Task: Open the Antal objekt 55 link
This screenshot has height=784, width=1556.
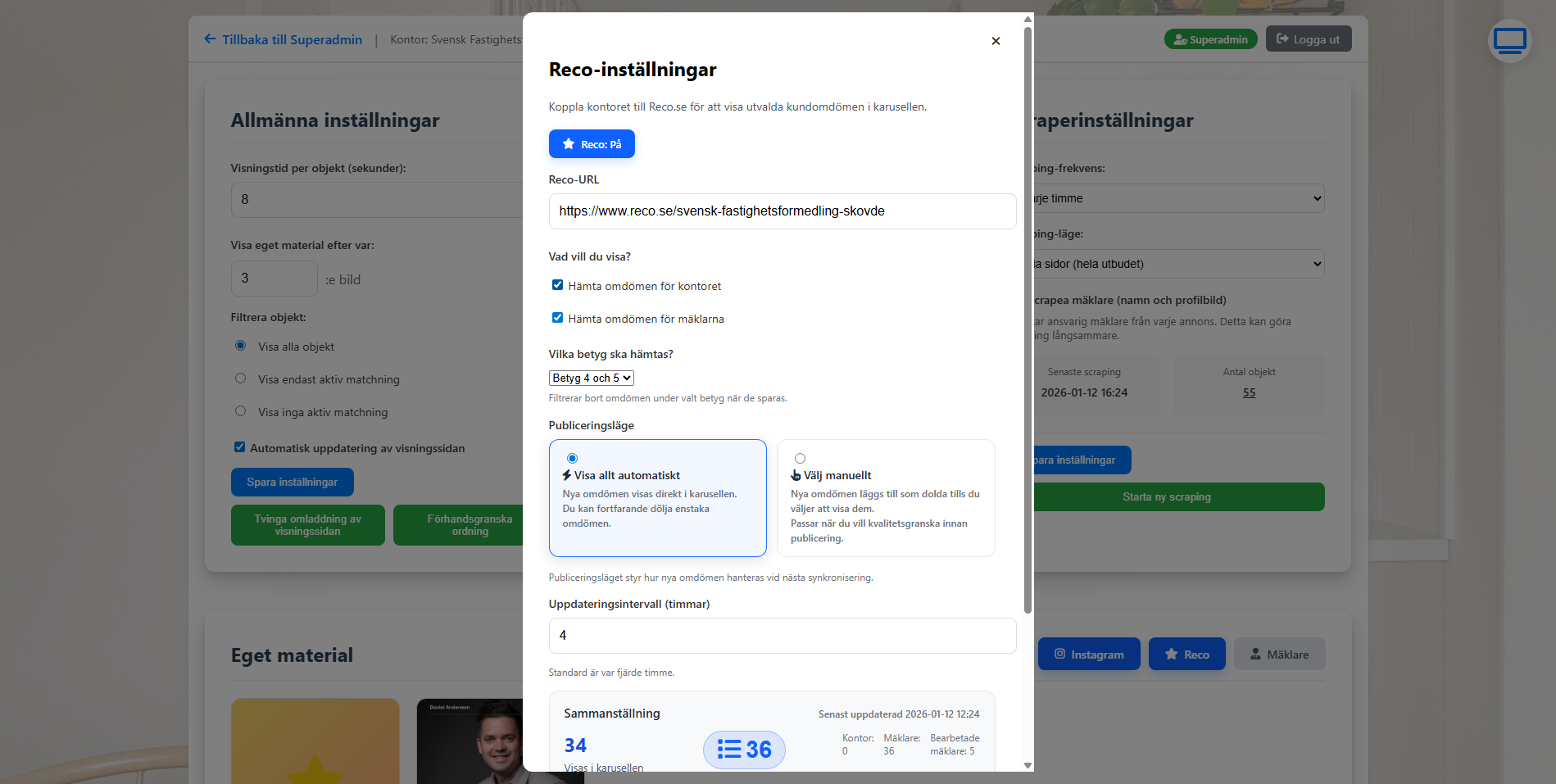Action: 1249,392
